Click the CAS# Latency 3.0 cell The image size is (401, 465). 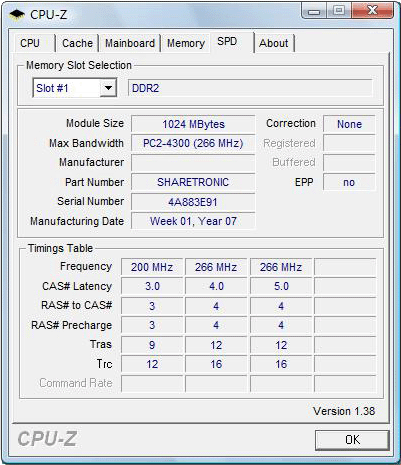coord(152,286)
